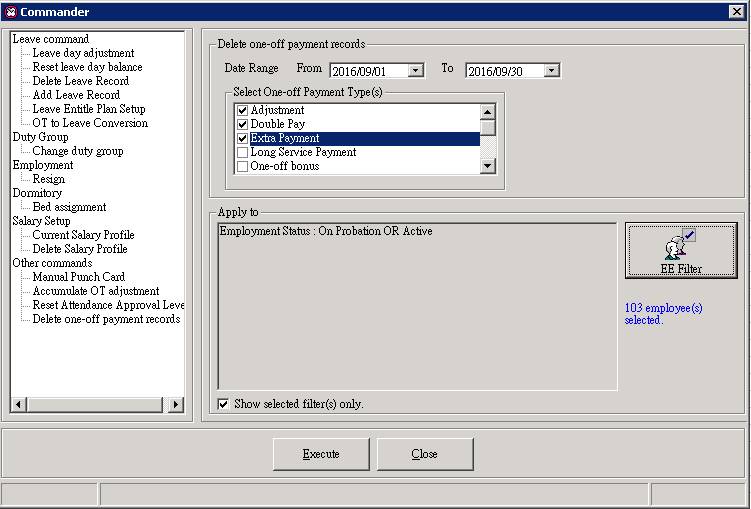Image resolution: width=751 pixels, height=509 pixels.
Task: Select Reset leave day balance
Action: (x=87, y=67)
